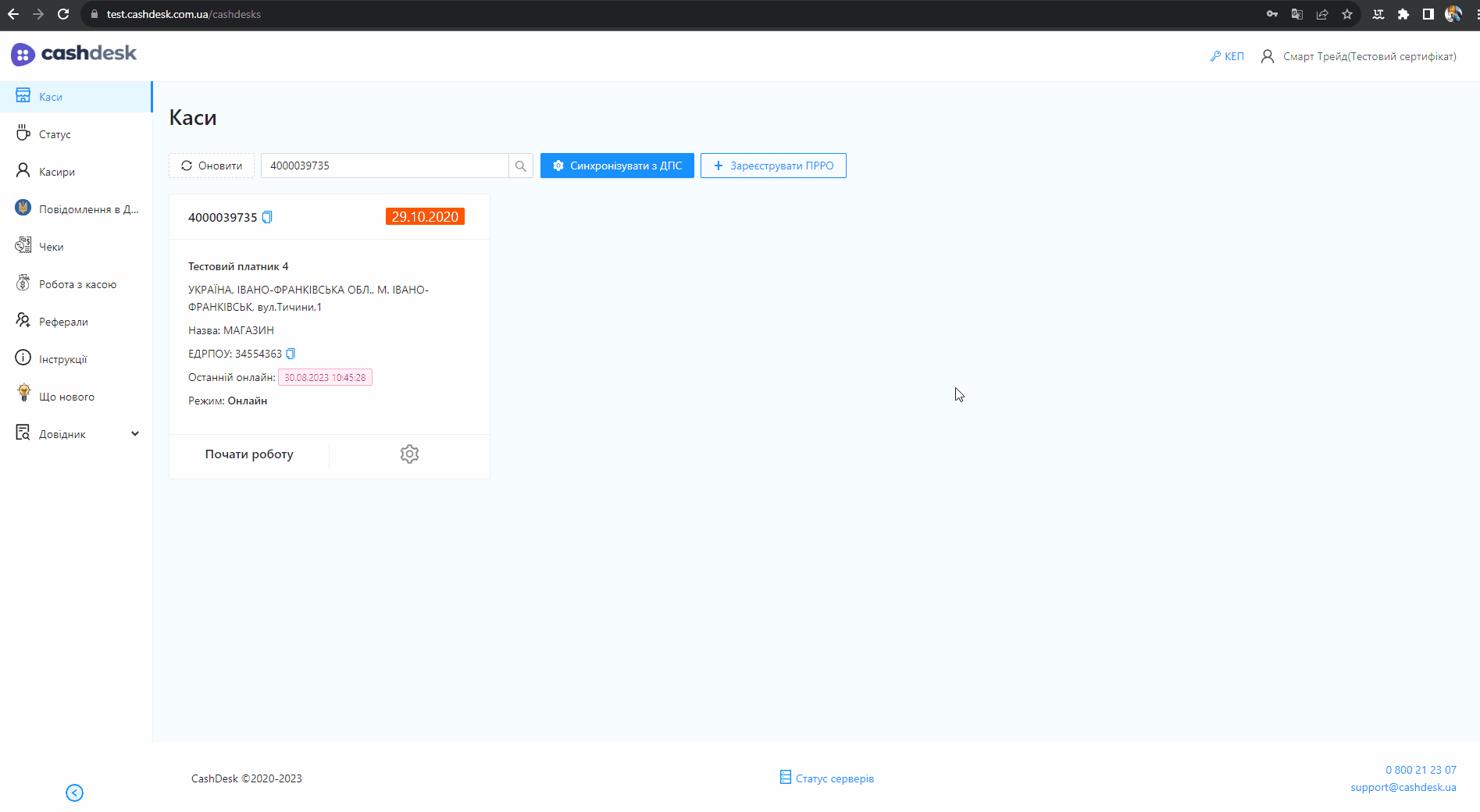The width and height of the screenshot is (1480, 812).
Task: Copy the cash desk number 4000039735
Action: pyautogui.click(x=267, y=217)
